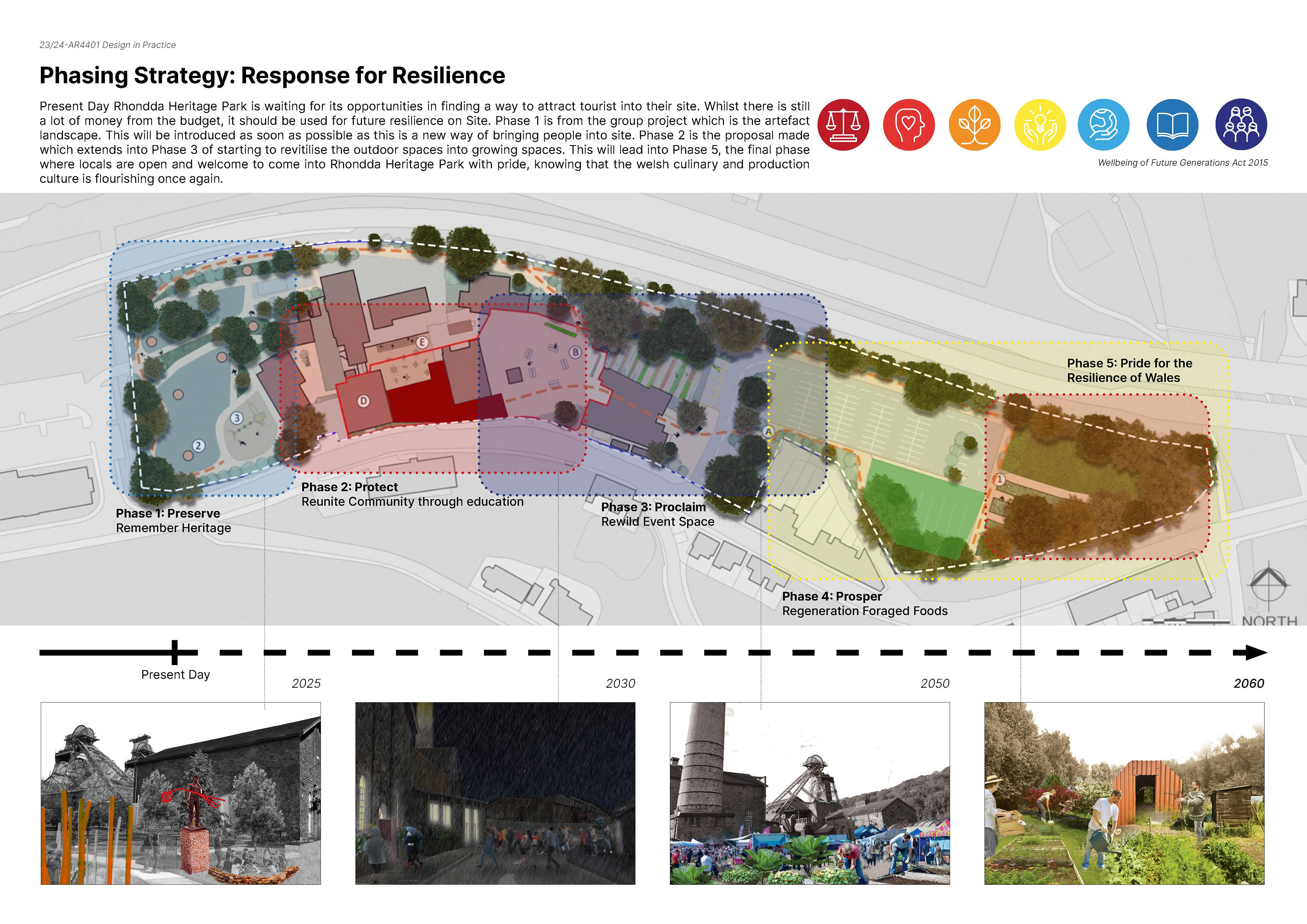Open the rainy night street image
The height and width of the screenshot is (924, 1307).
495,793
